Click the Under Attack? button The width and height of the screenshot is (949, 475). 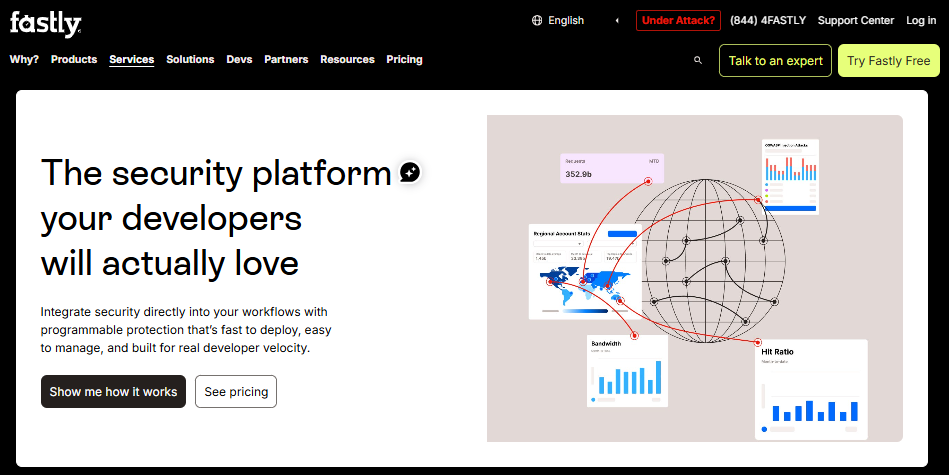click(678, 20)
